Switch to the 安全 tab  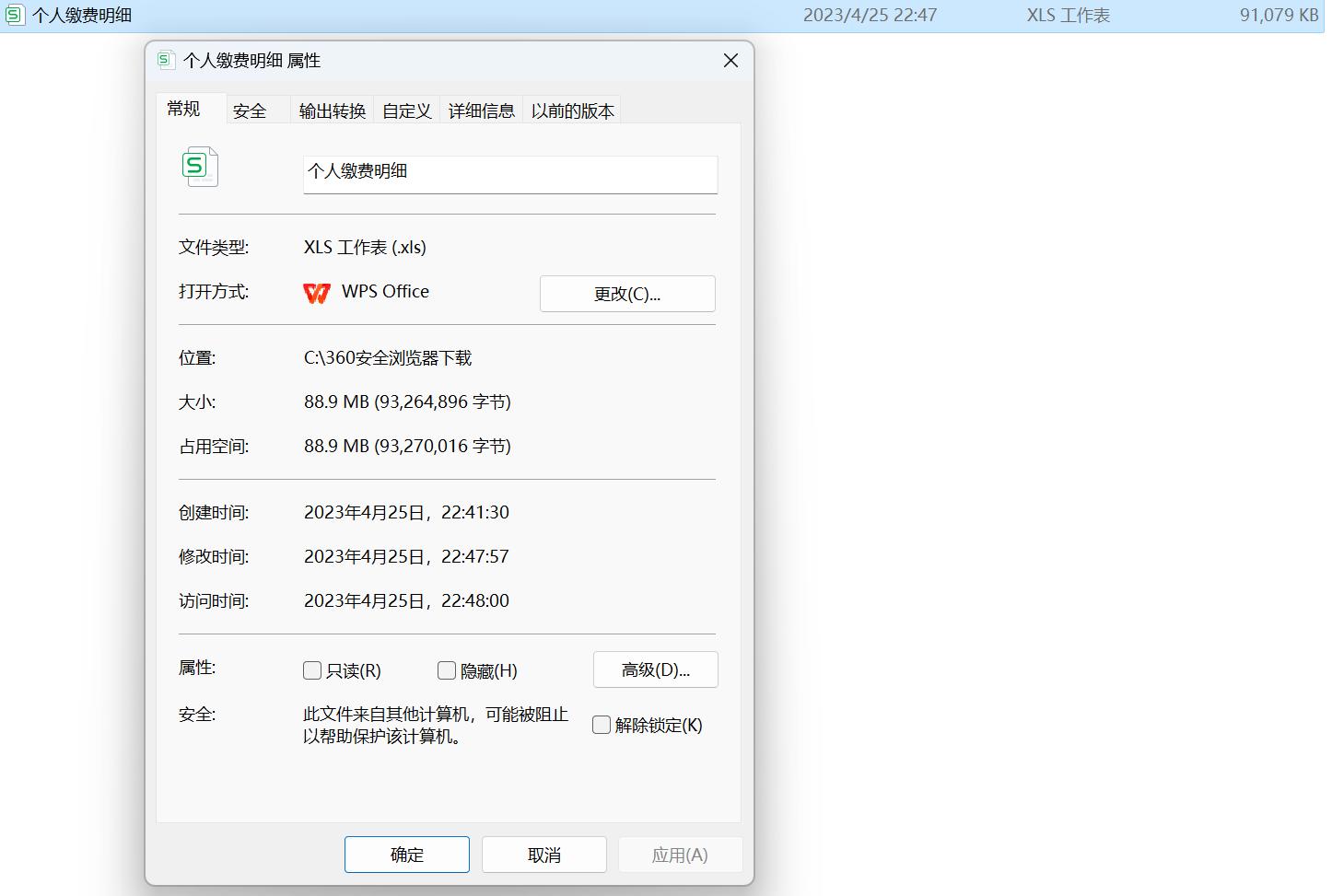tap(250, 110)
